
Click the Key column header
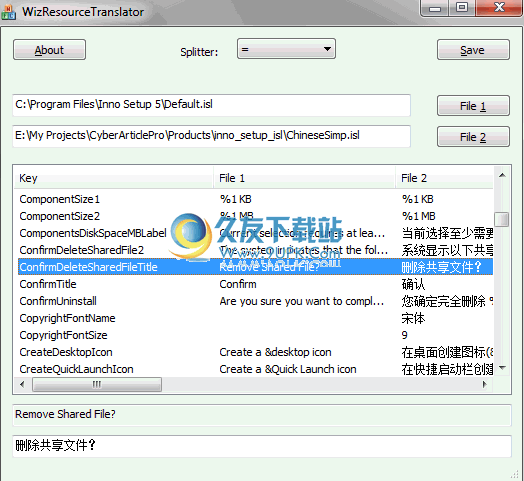[114, 178]
